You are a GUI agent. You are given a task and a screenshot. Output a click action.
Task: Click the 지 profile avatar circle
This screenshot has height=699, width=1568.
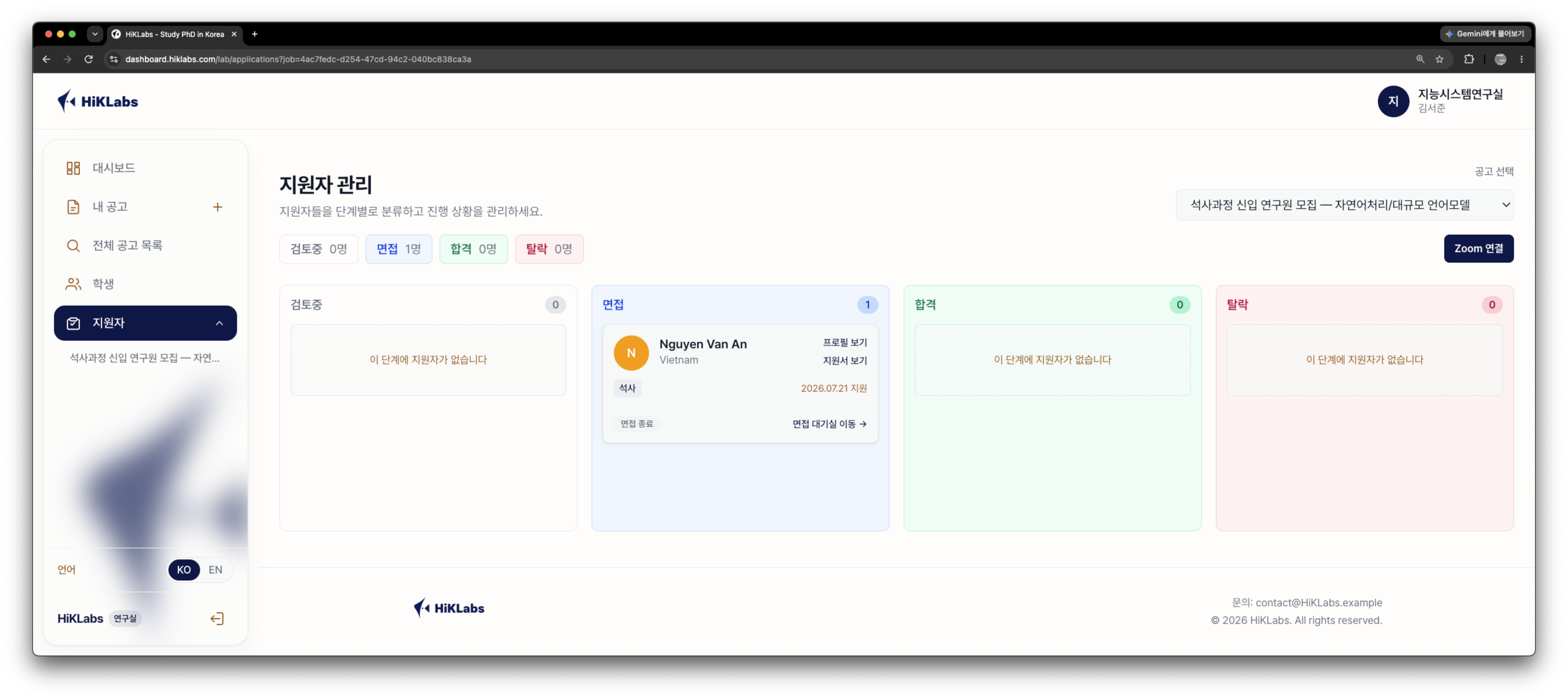point(1393,101)
